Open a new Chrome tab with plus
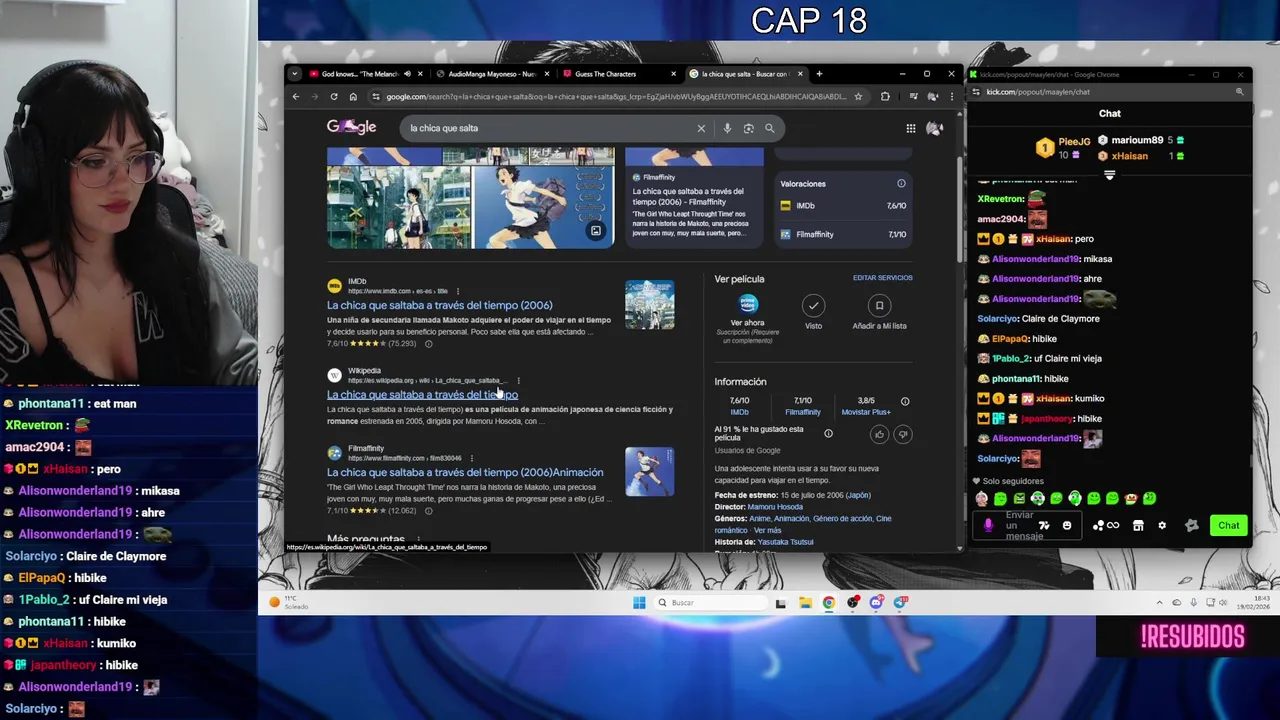1280x720 pixels. click(819, 74)
